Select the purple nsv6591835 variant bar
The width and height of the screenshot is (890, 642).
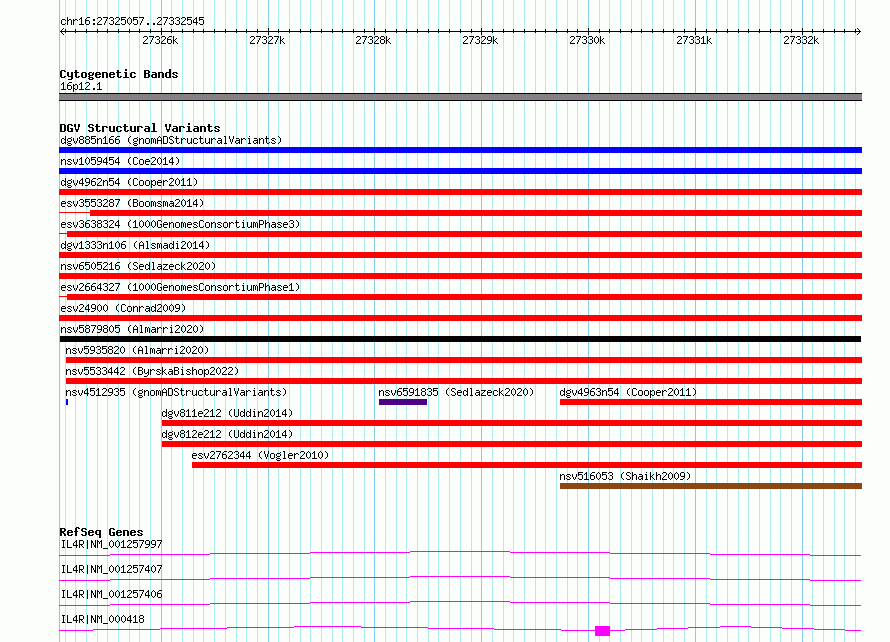point(403,402)
